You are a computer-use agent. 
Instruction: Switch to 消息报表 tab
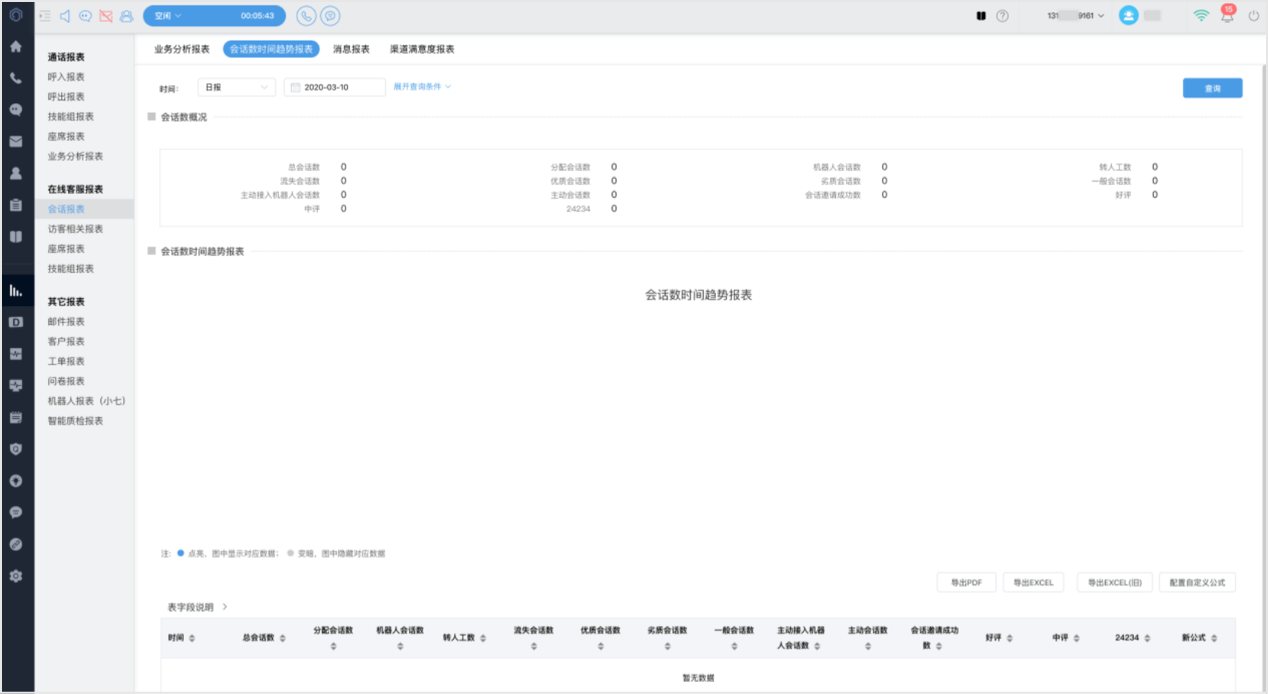tap(351, 49)
